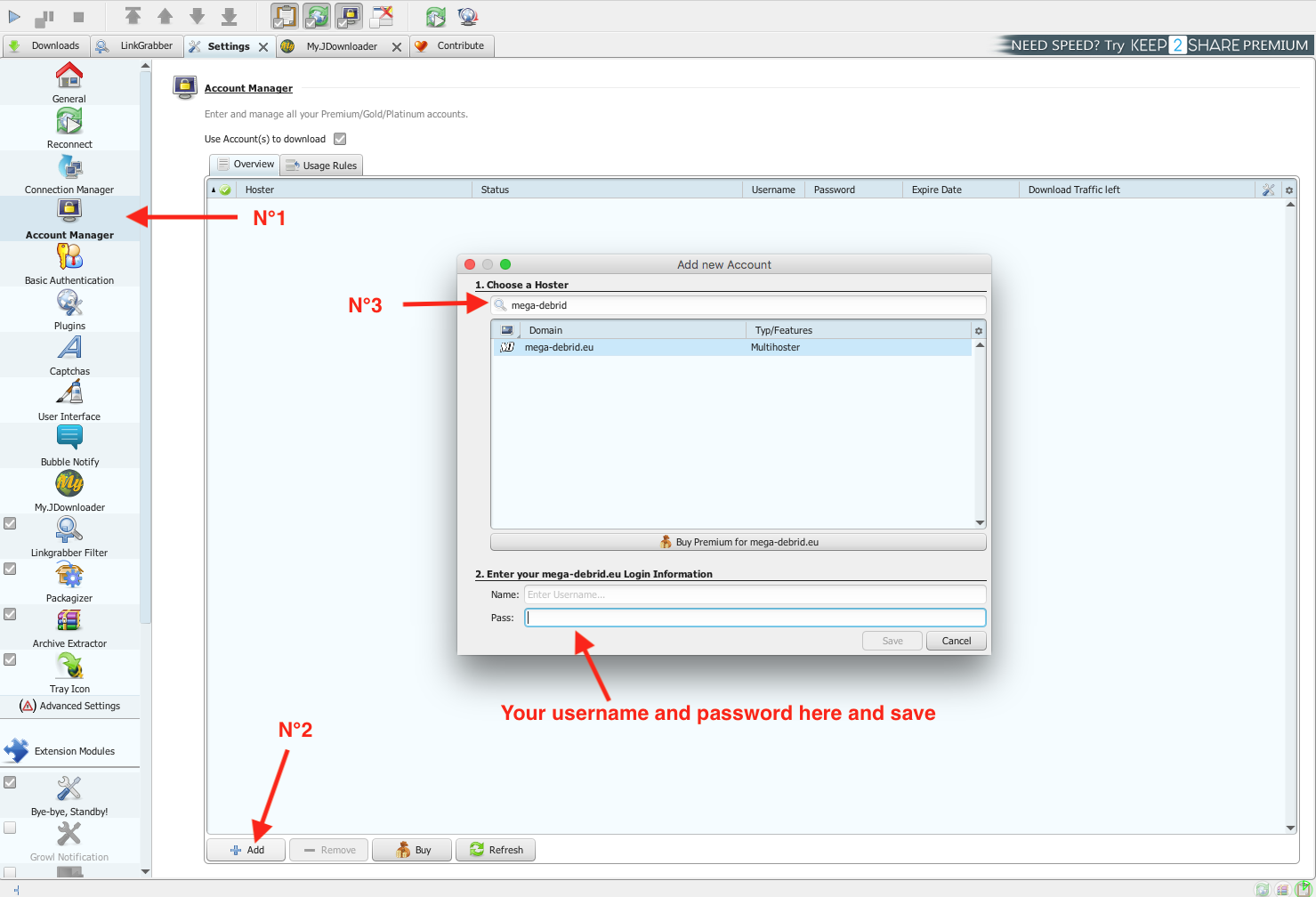Toggle the auto reconnect toolbar icon
1316x897 pixels.
pyautogui.click(x=317, y=16)
